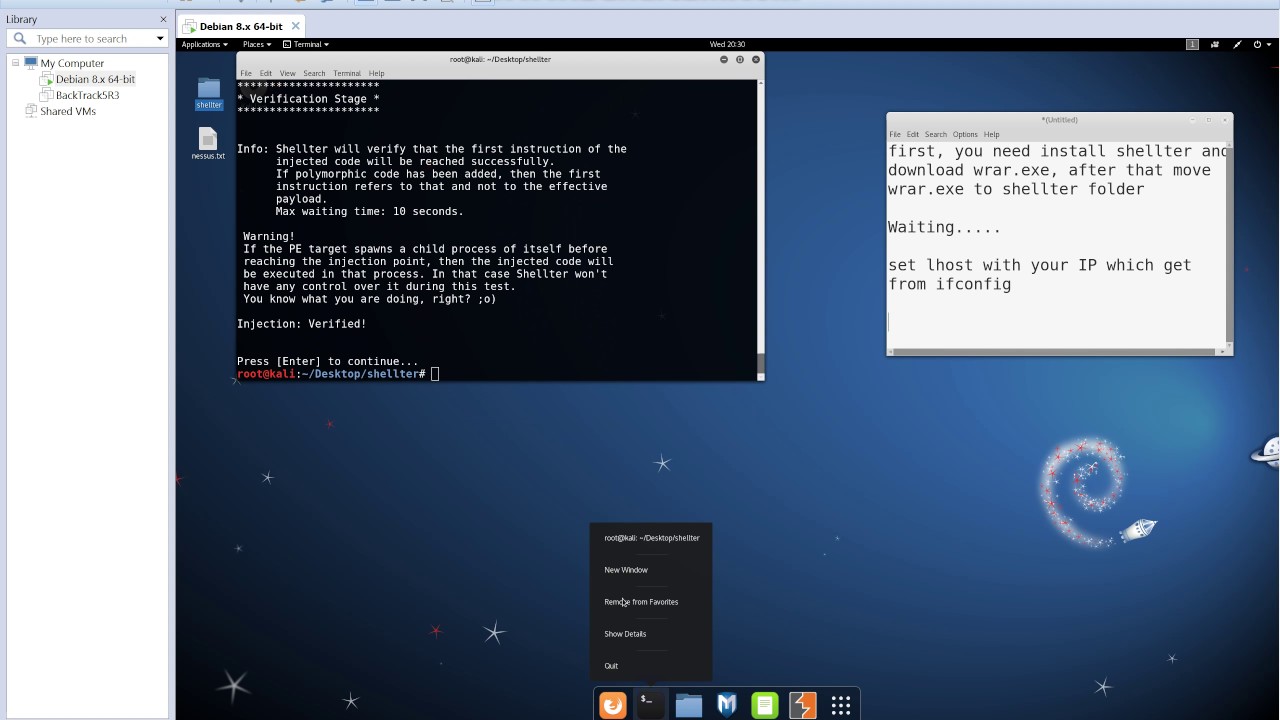Close the Debian 8.x 64-bit tab
The image size is (1280, 720).
[296, 26]
